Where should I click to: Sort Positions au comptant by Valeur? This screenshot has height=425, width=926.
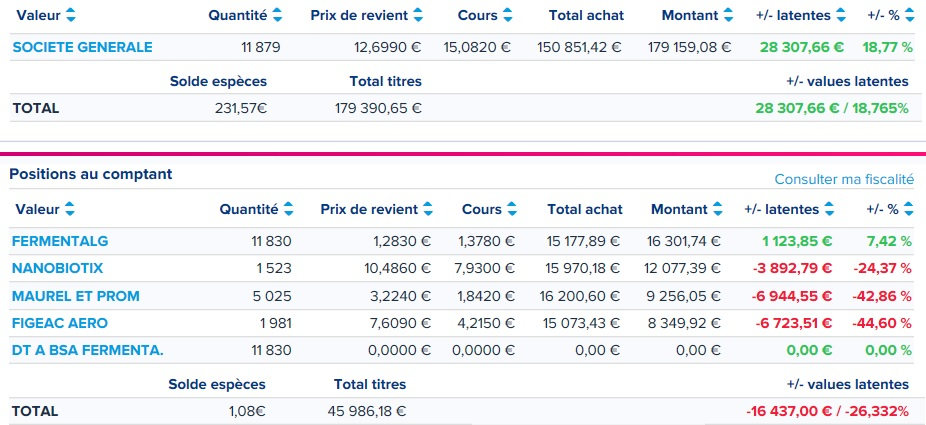pos(70,209)
